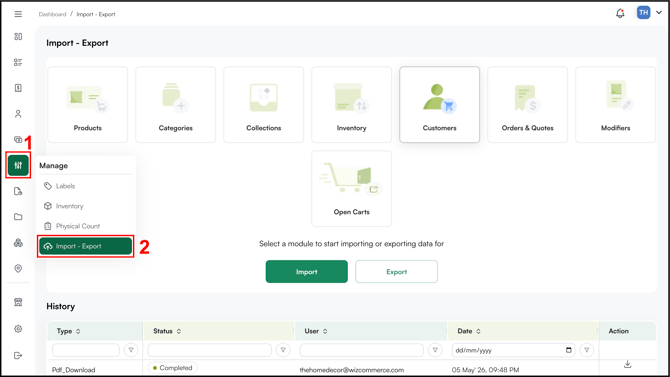Viewport: 670px width, 377px height.
Task: Click the filter funnel icon for Type
Action: [131, 350]
